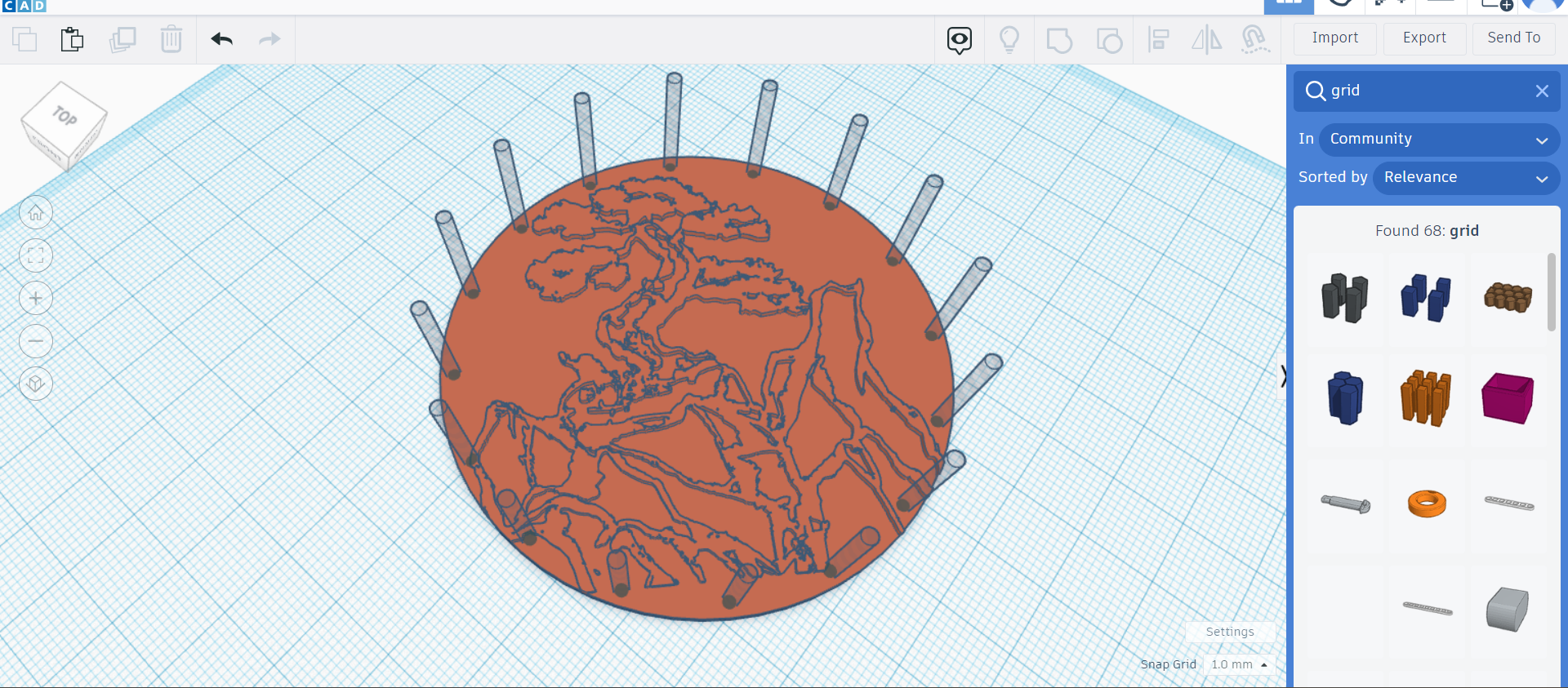Toggle orthographic/perspective view cube icon
The height and width of the screenshot is (688, 1568).
(x=36, y=384)
